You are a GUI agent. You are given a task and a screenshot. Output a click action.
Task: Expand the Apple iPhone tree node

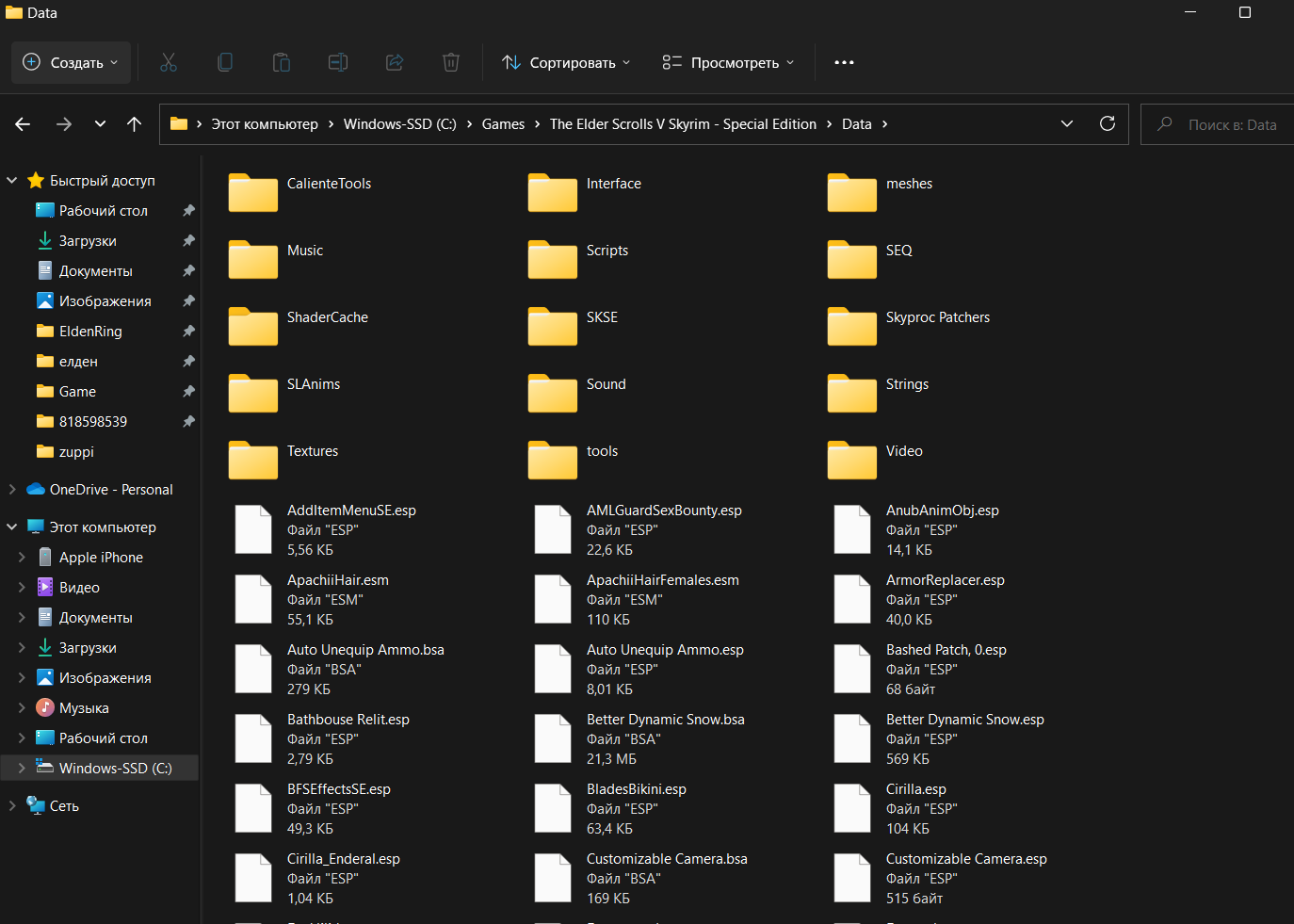(22, 558)
